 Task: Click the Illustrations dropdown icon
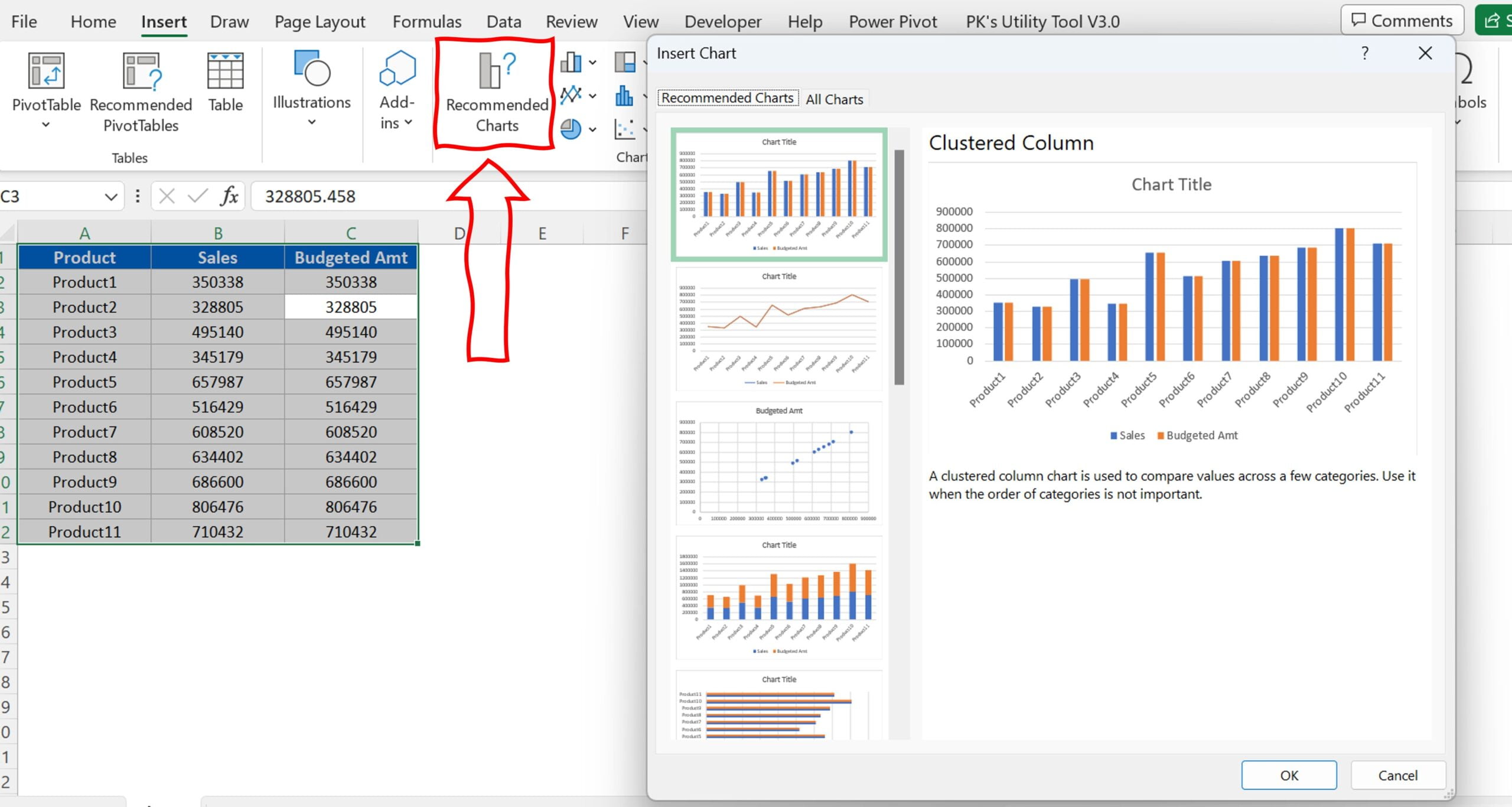click(311, 124)
